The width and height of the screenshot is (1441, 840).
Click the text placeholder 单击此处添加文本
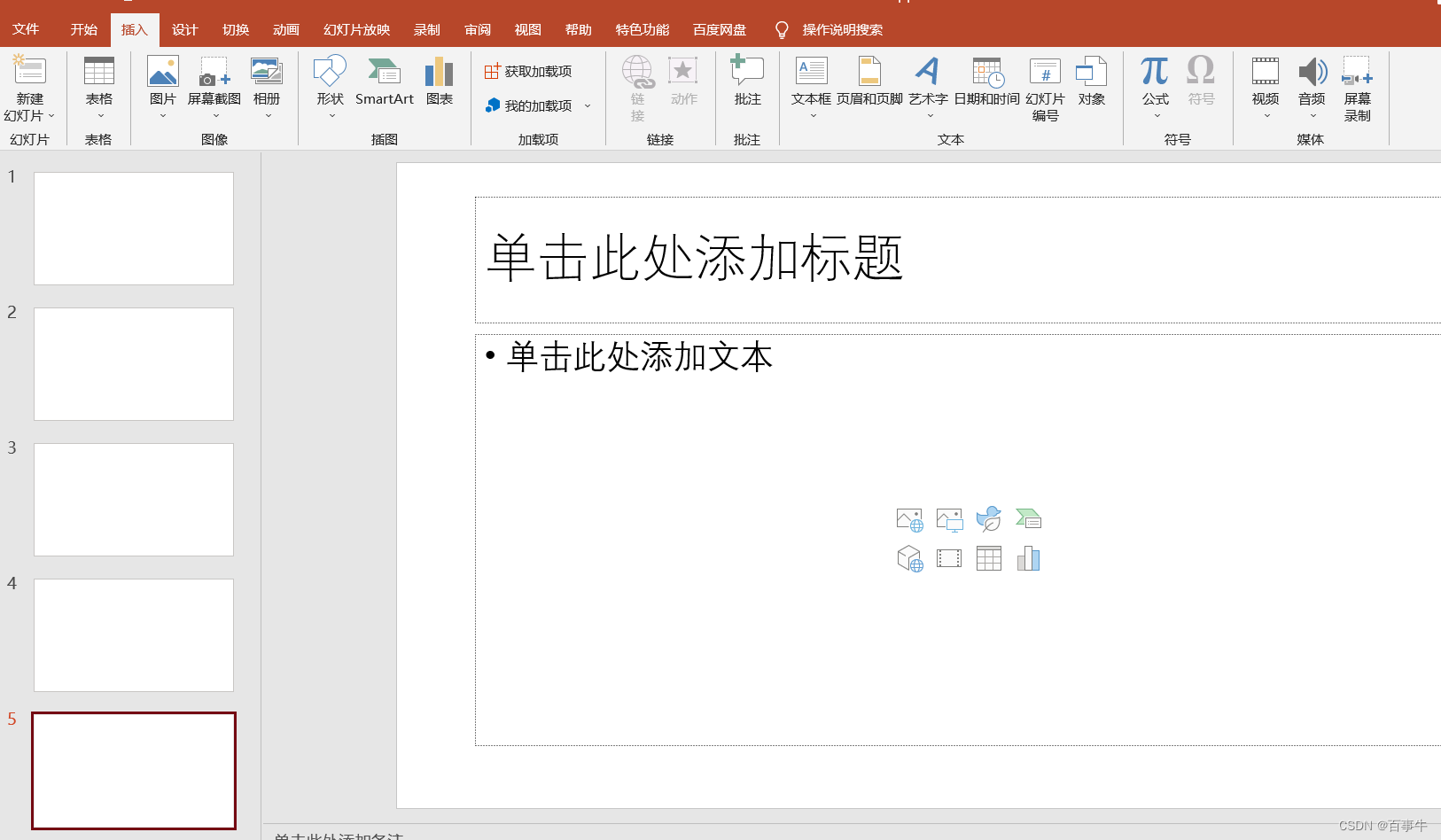[x=639, y=357]
